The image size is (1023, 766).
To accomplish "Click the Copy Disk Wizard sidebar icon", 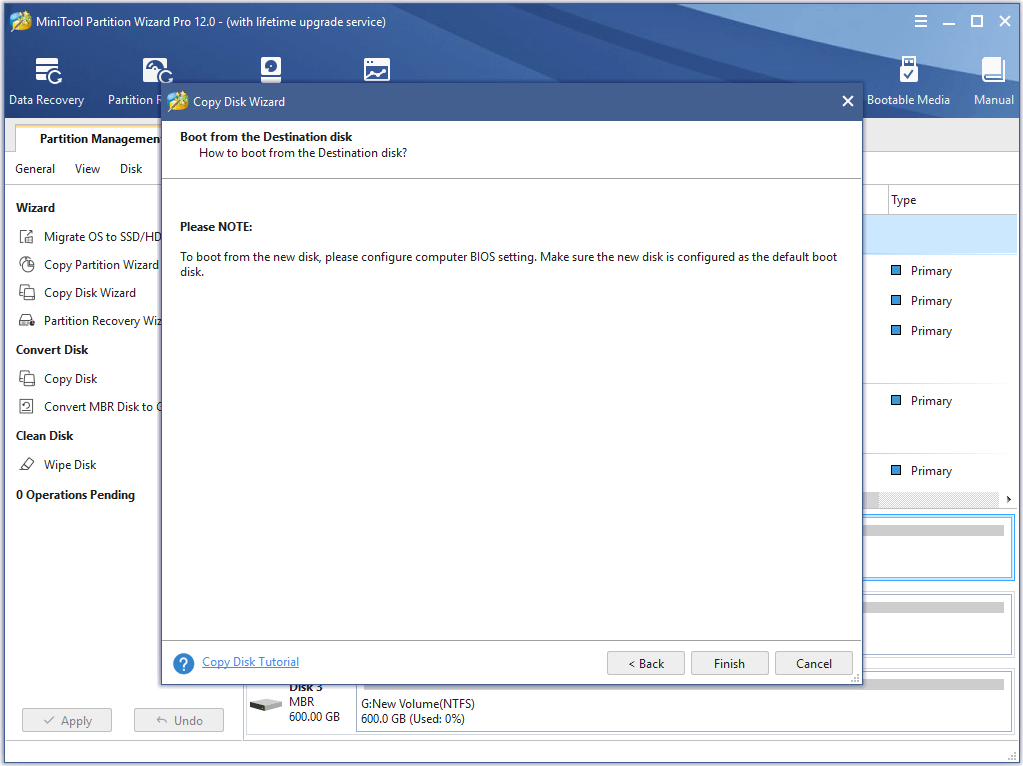I will pos(27,292).
